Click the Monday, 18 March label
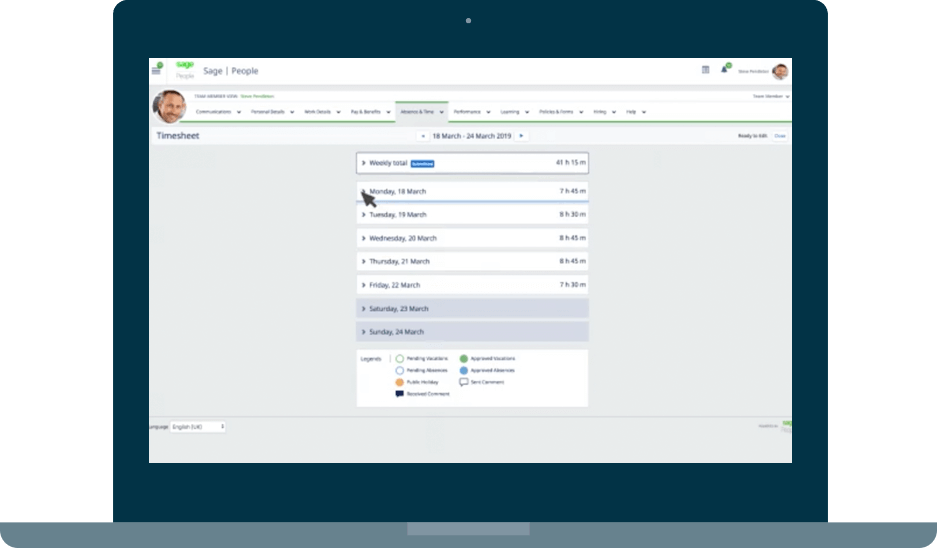The height and width of the screenshot is (548, 937). coord(397,192)
